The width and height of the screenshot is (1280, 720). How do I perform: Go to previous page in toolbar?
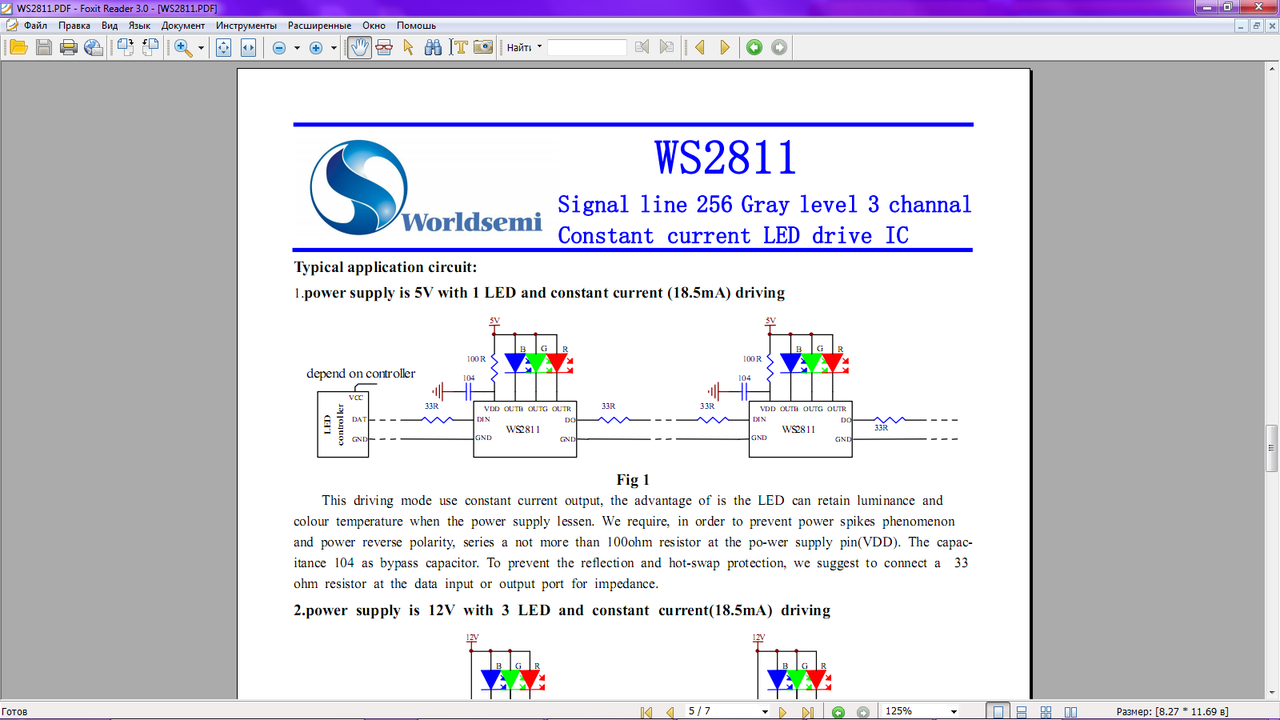pos(700,47)
